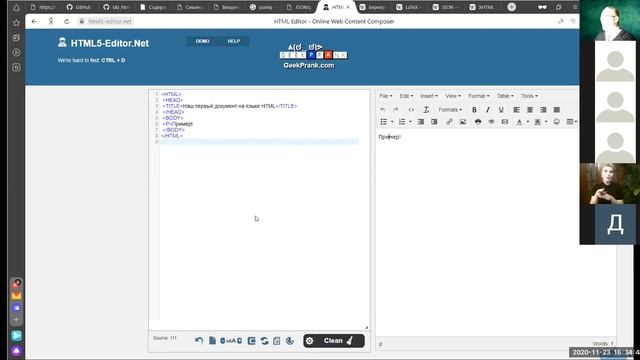The width and height of the screenshot is (640, 360).
Task: Expand numbered list style dropdown arrow
Action: click(411, 122)
